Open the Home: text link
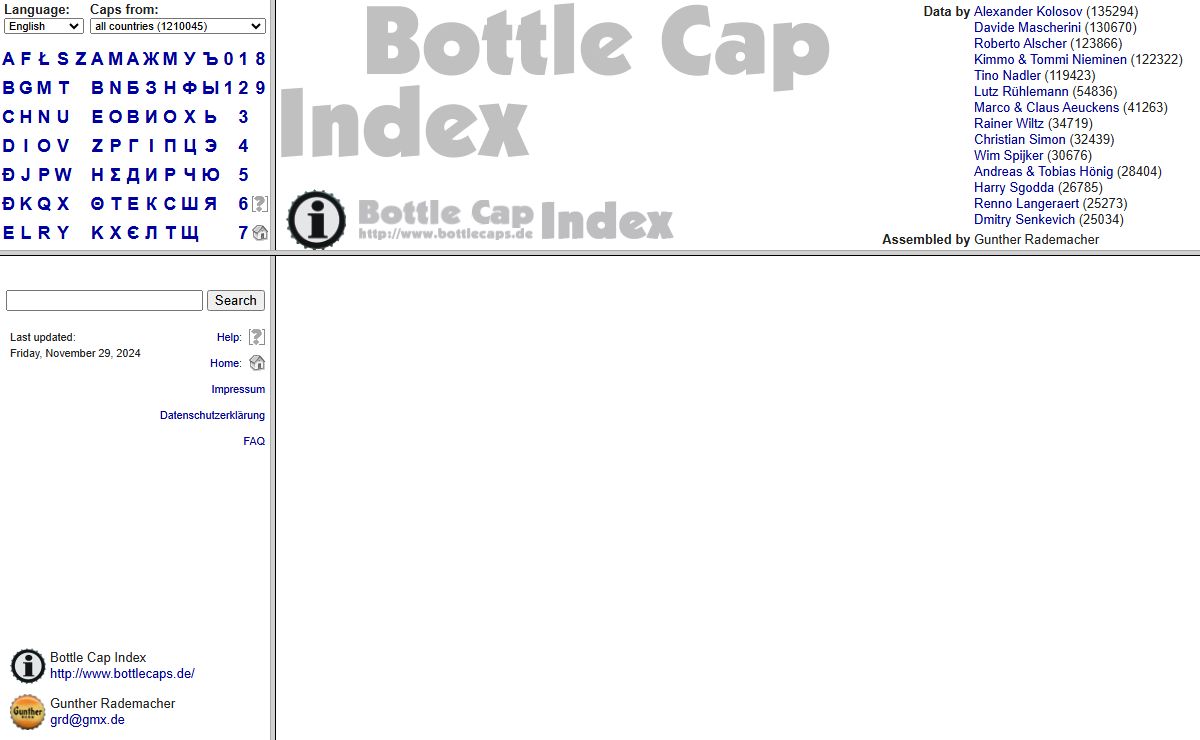1200x740 pixels. pos(226,363)
